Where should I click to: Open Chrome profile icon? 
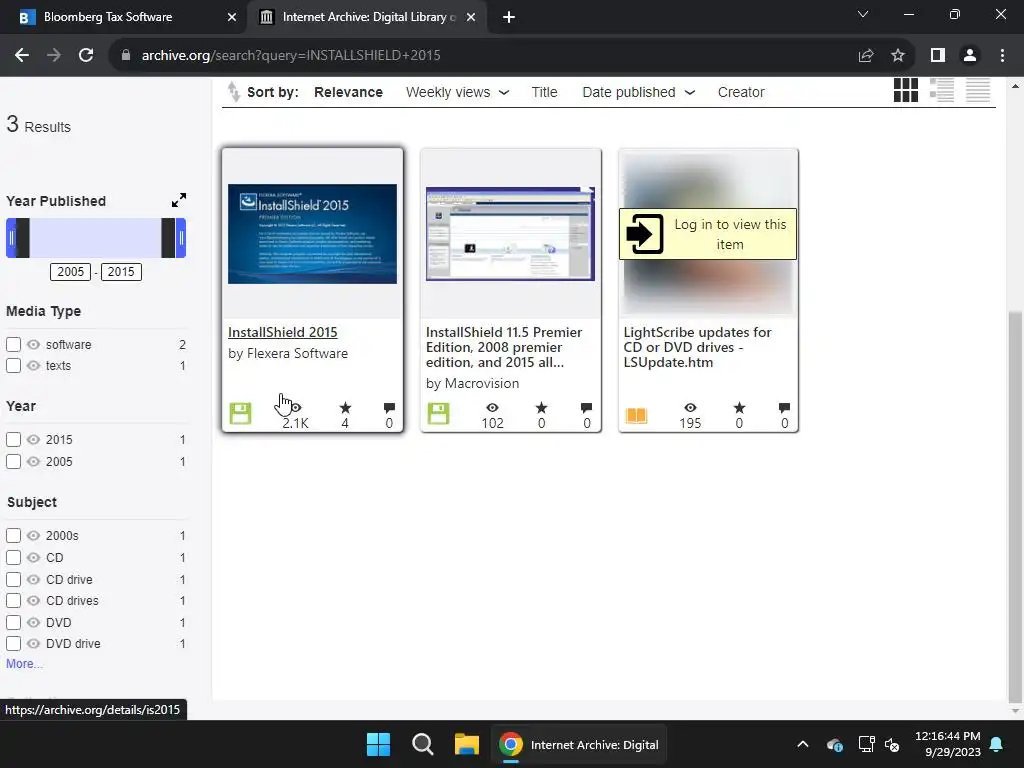970,56
